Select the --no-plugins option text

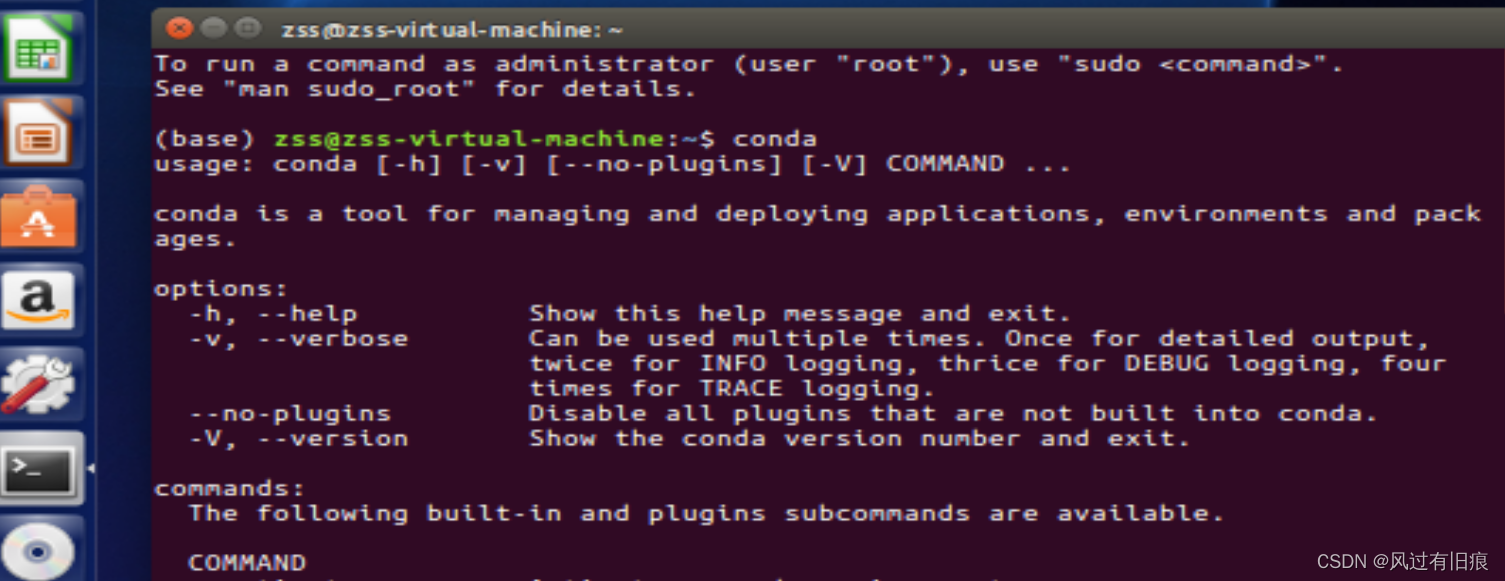click(290, 413)
